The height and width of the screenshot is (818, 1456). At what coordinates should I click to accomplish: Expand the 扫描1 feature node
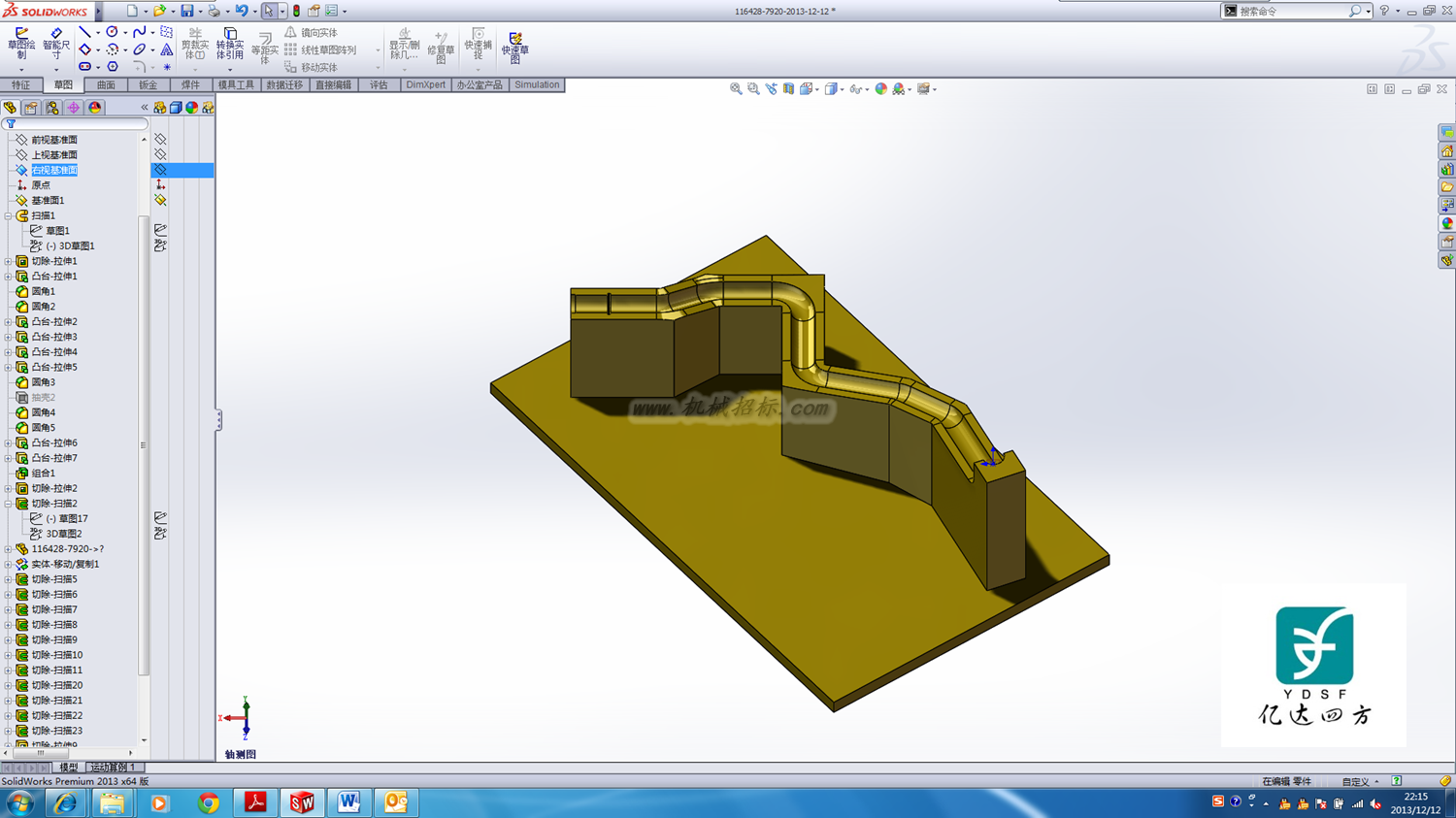click(9, 215)
